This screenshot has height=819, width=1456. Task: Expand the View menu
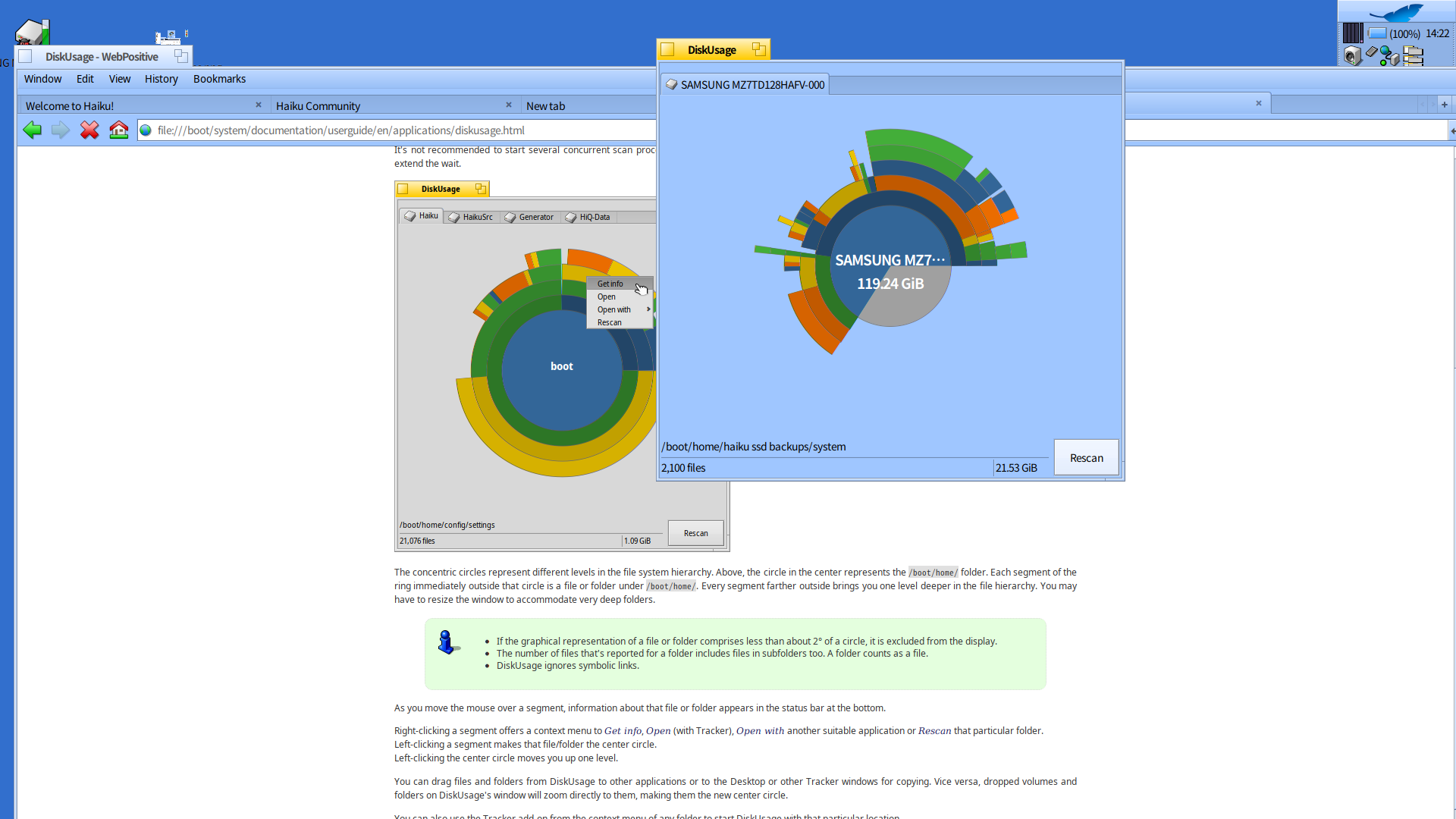(119, 79)
